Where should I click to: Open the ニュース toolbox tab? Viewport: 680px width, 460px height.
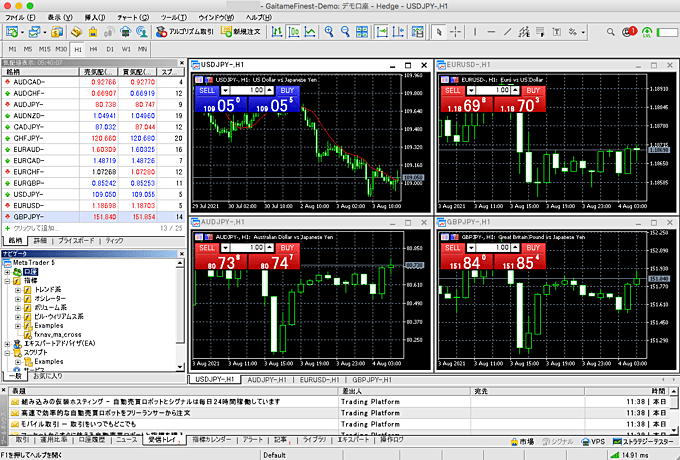coord(127,440)
